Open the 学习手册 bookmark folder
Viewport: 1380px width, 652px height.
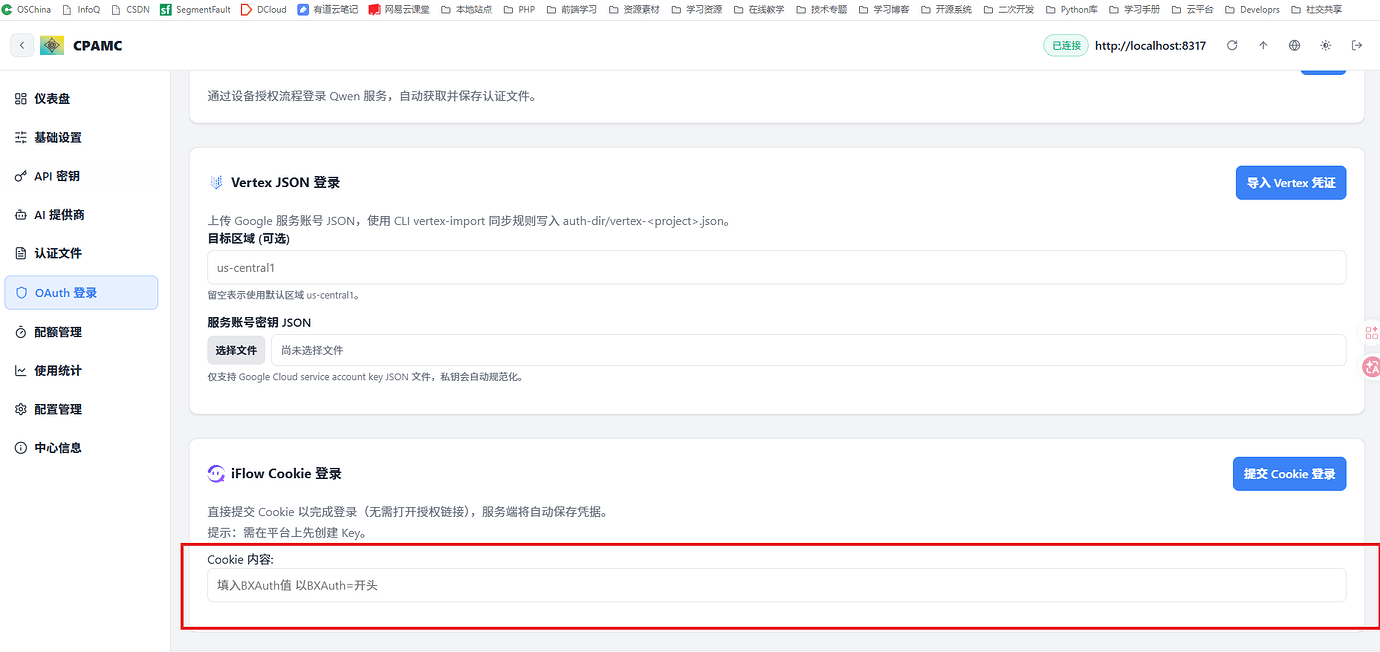1134,9
